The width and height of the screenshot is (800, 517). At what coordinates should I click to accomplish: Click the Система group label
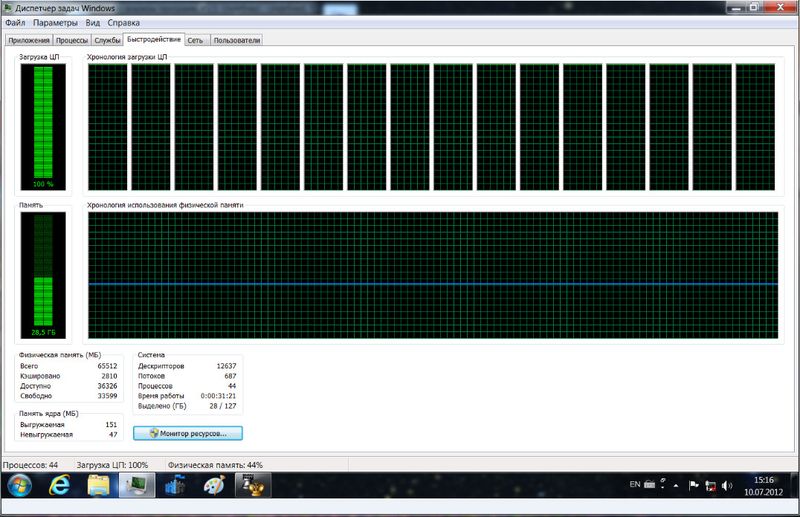click(151, 355)
